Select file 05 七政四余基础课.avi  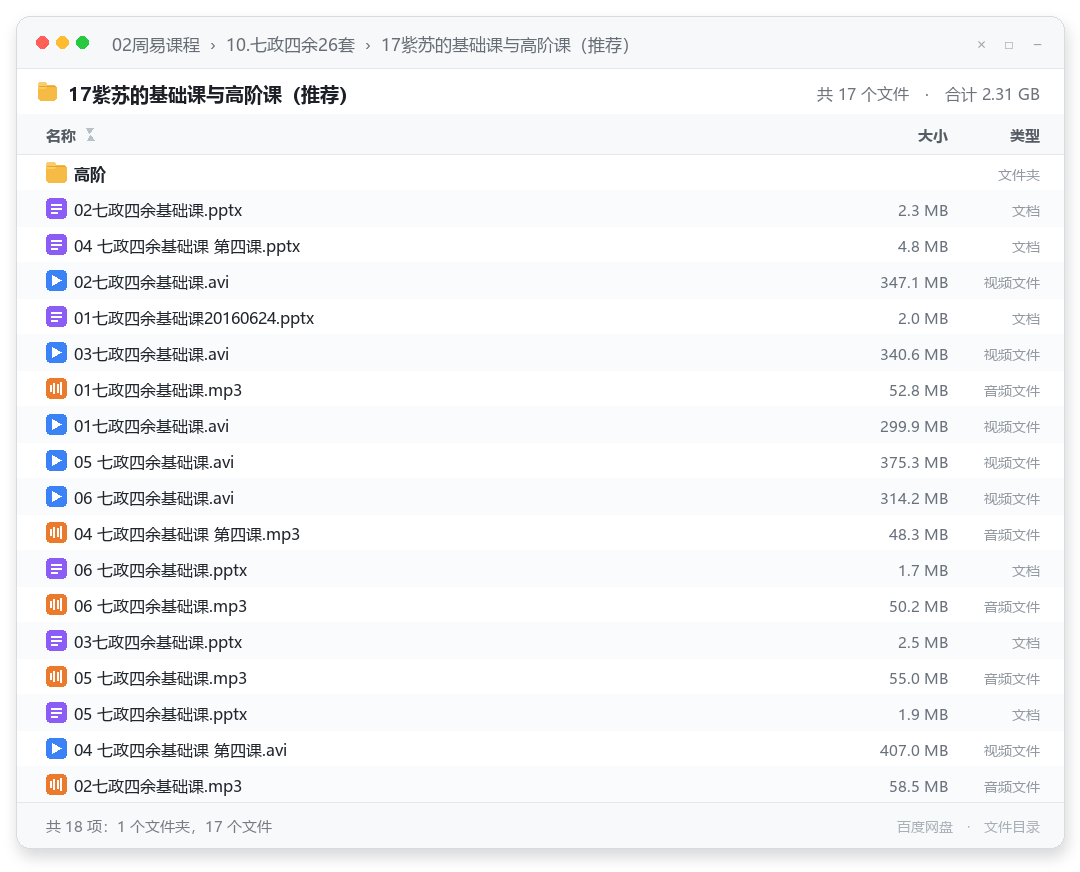[154, 462]
